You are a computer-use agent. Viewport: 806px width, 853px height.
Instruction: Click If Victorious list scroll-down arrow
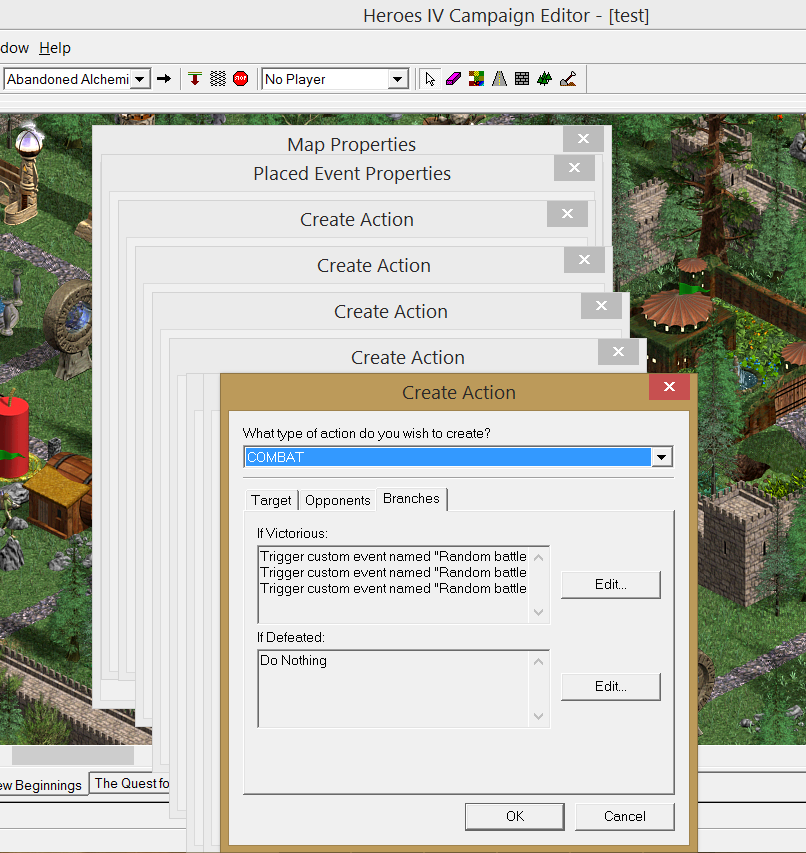[x=538, y=612]
